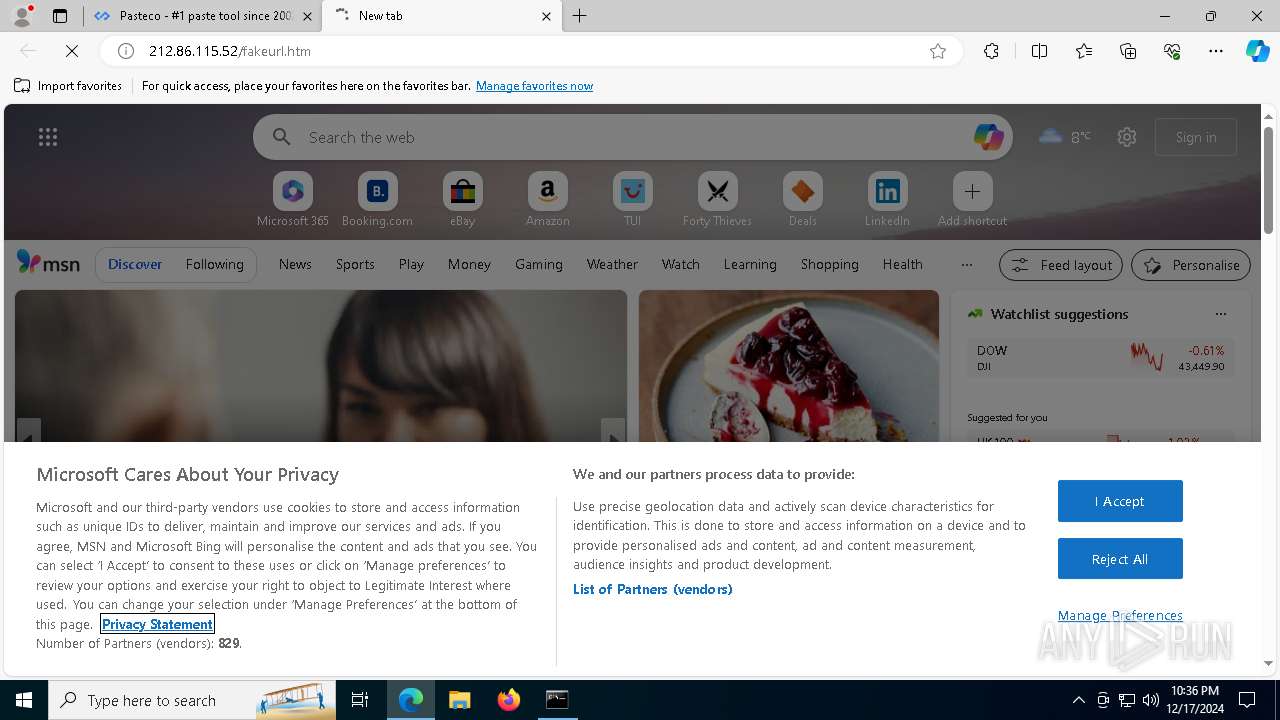Open the tab actions menu icon
Image resolution: width=1280 pixels, height=720 pixels.
(x=60, y=16)
